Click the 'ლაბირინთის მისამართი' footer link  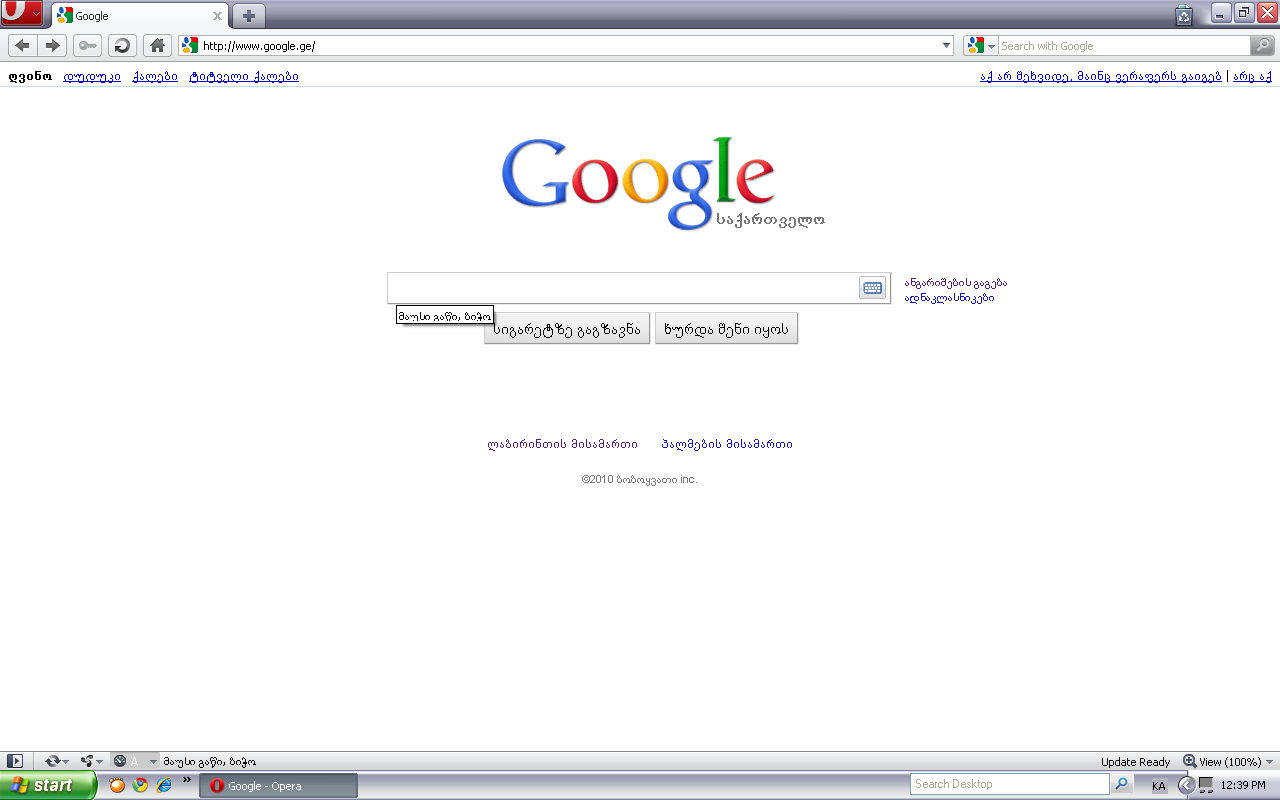(x=562, y=444)
